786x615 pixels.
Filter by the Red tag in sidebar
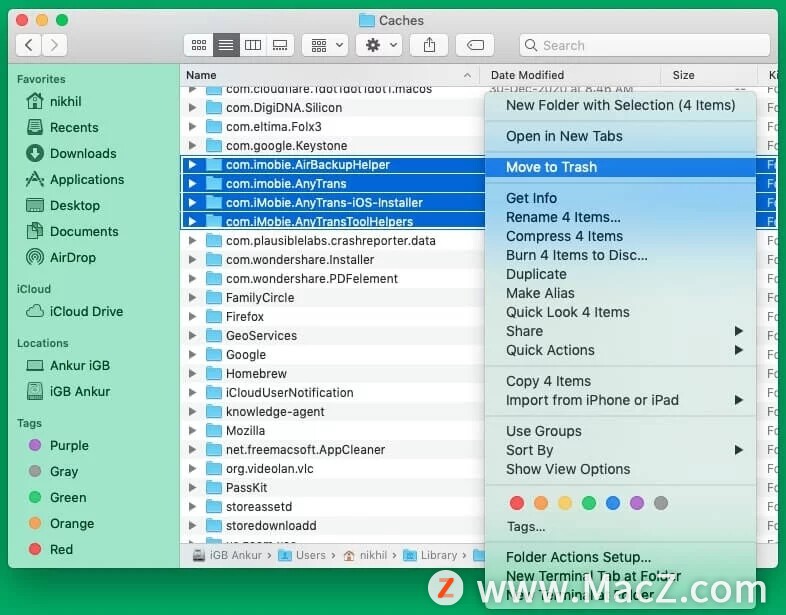[51, 550]
